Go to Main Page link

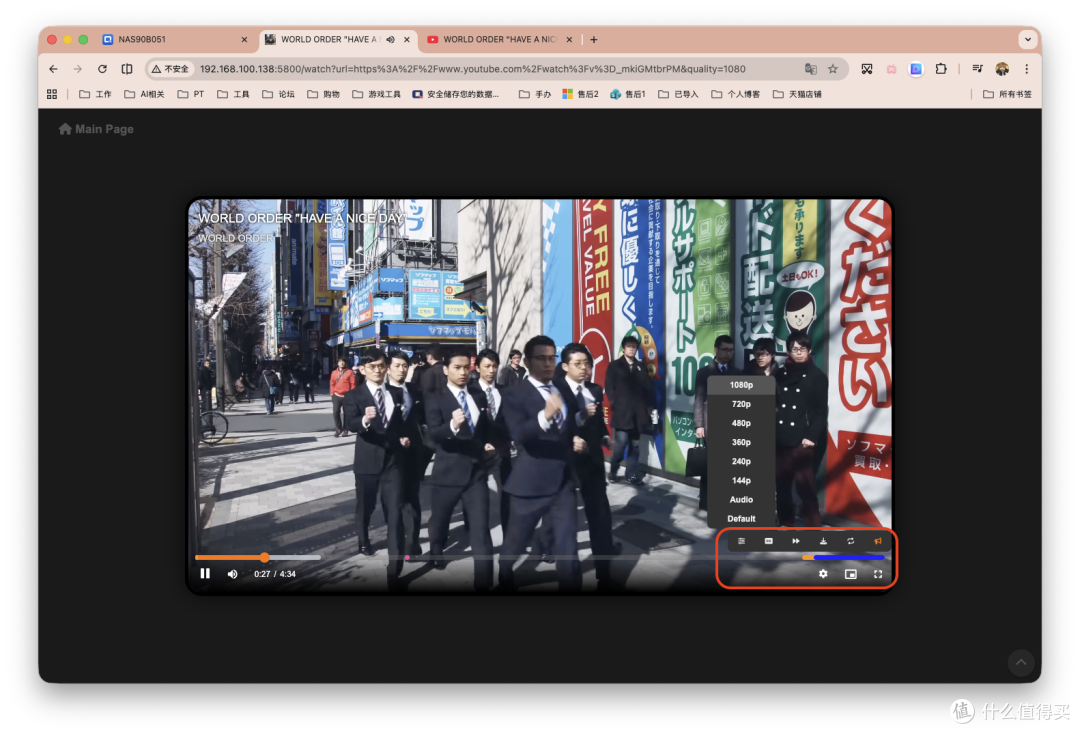(96, 129)
